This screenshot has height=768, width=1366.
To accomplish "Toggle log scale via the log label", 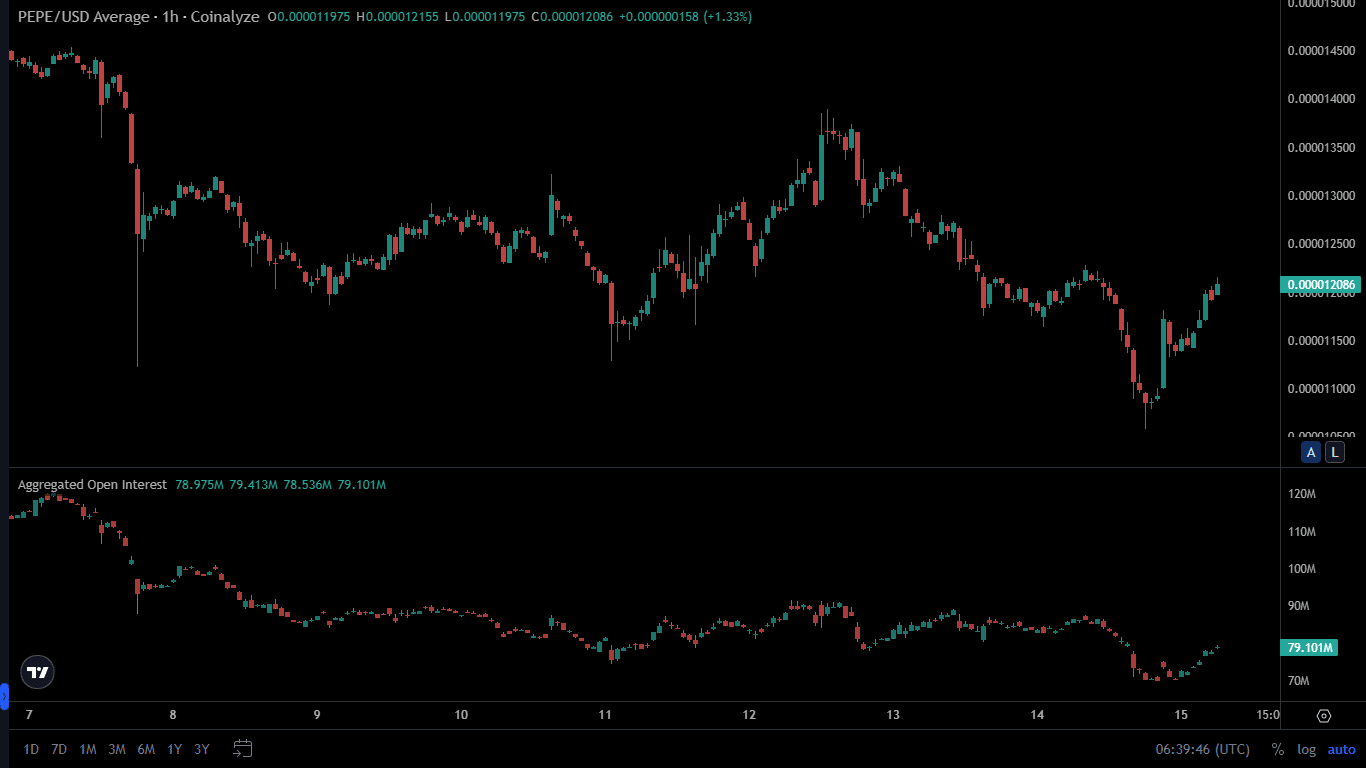I will click(1306, 748).
